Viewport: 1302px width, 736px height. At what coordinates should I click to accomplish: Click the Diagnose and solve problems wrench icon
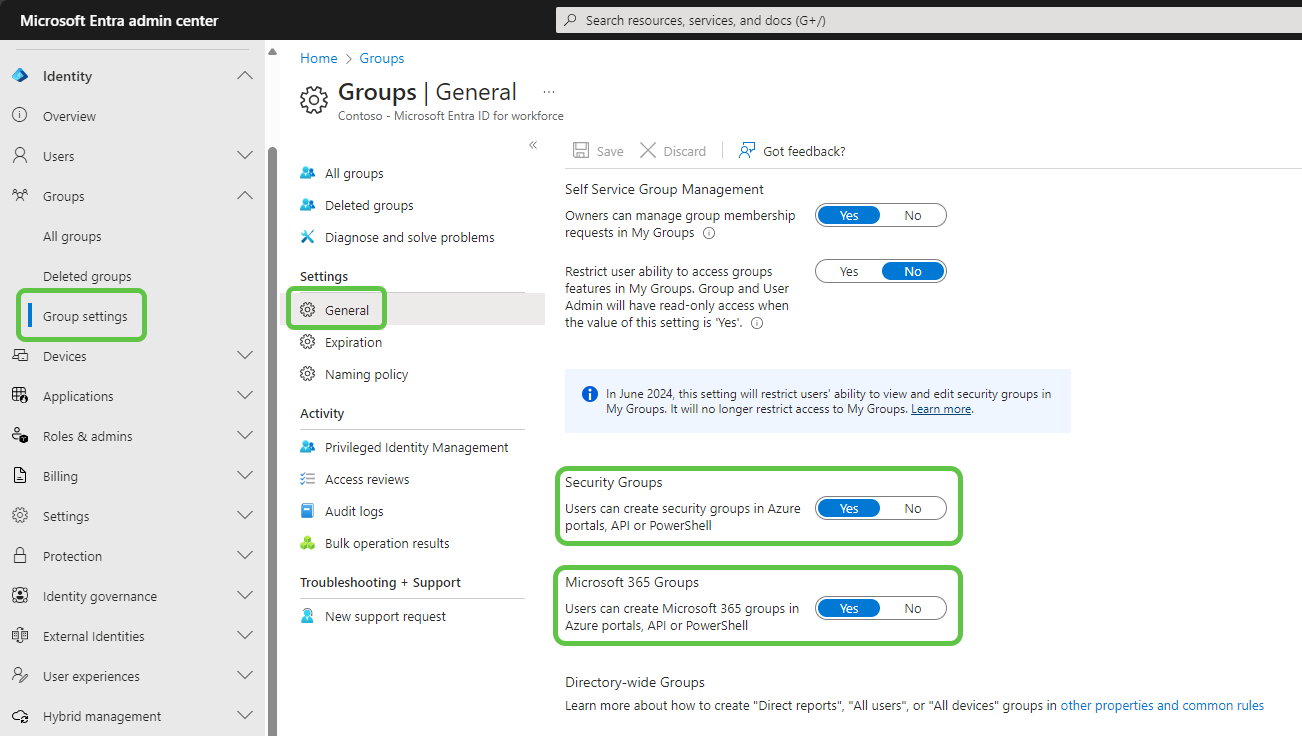pos(308,237)
